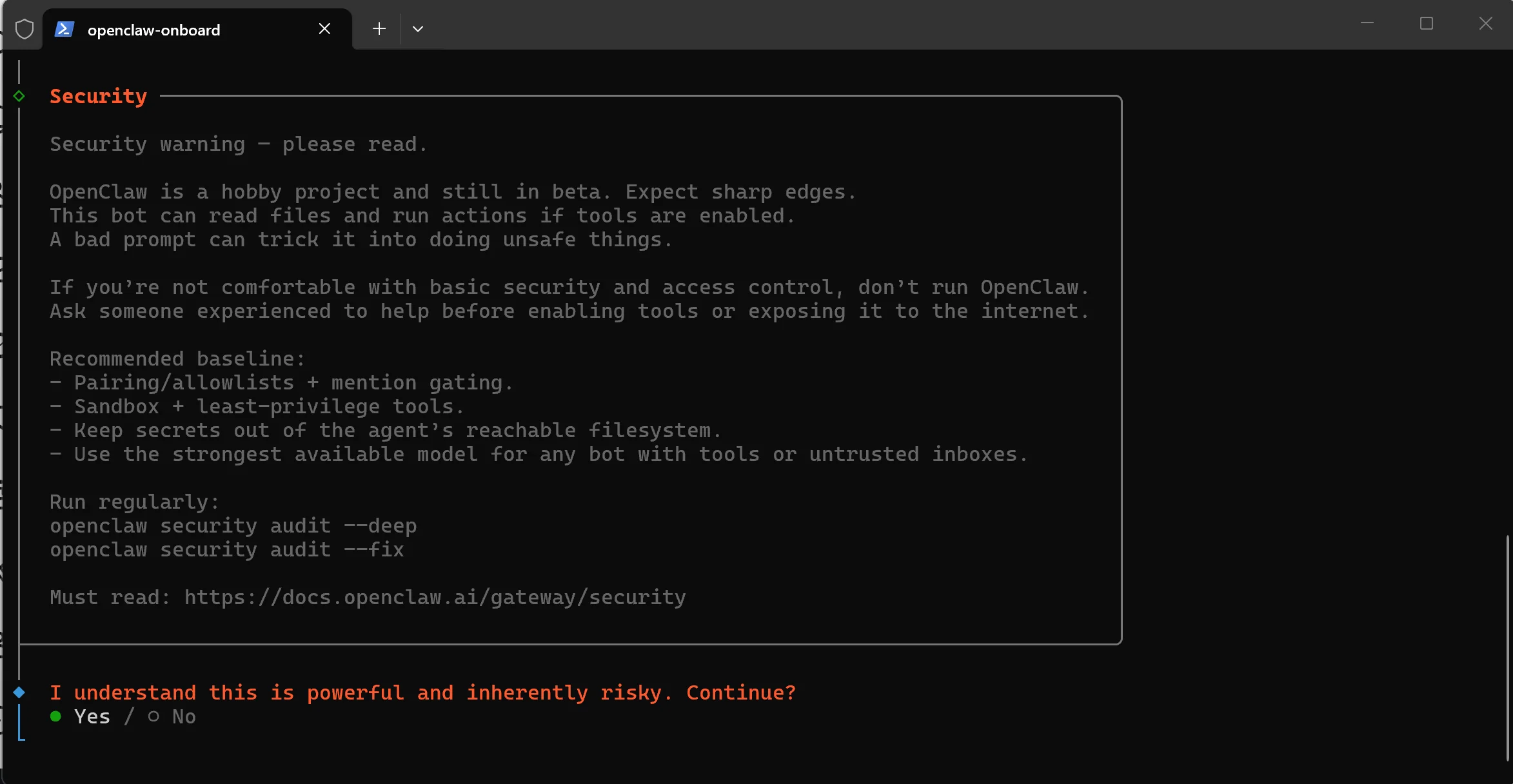Select the openclaw-onboard tab title
The height and width of the screenshot is (784, 1513).
(154, 29)
